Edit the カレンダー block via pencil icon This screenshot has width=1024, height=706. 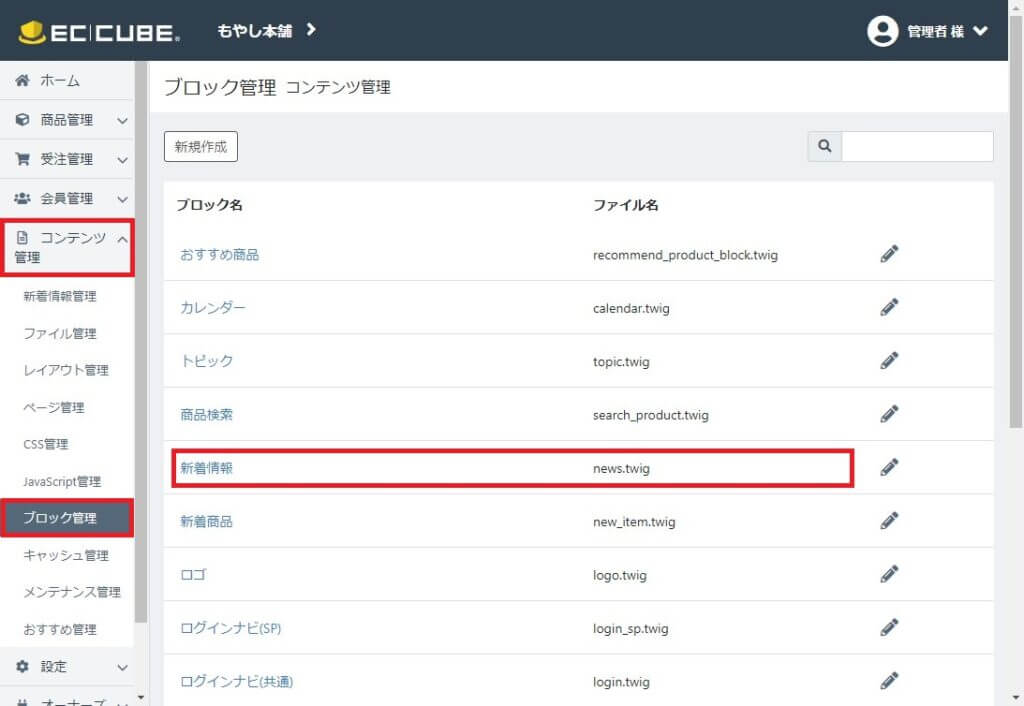tap(889, 307)
